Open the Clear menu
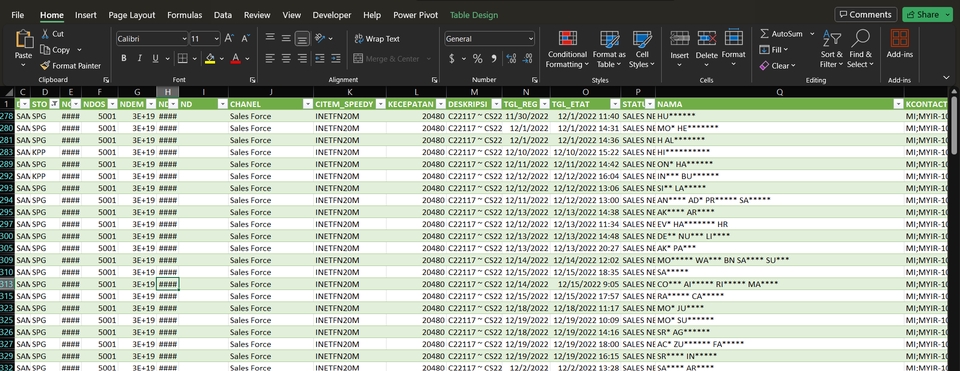Image resolution: width=960 pixels, height=371 pixels. [x=778, y=66]
